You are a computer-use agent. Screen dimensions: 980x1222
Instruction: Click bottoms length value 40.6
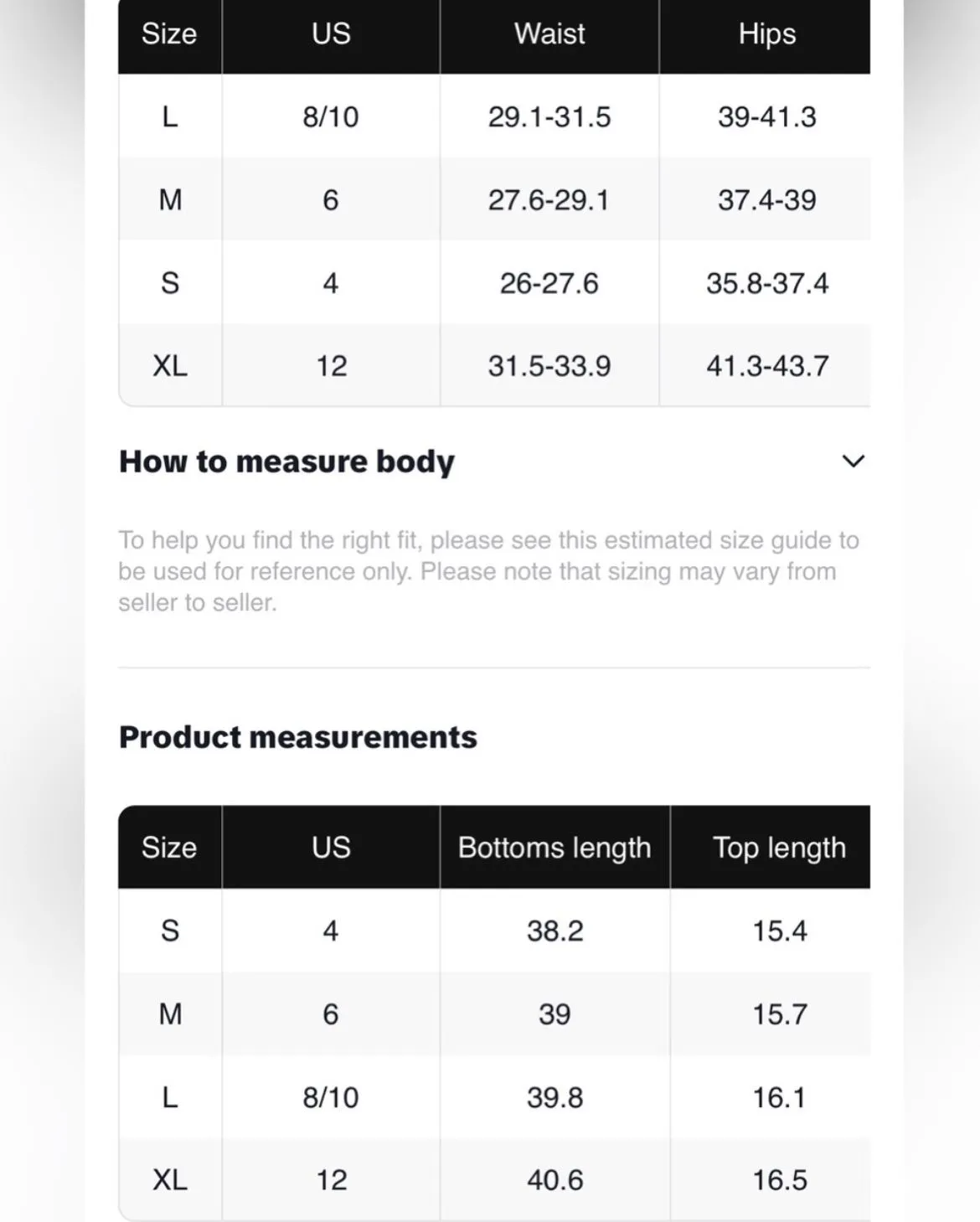click(x=554, y=1179)
